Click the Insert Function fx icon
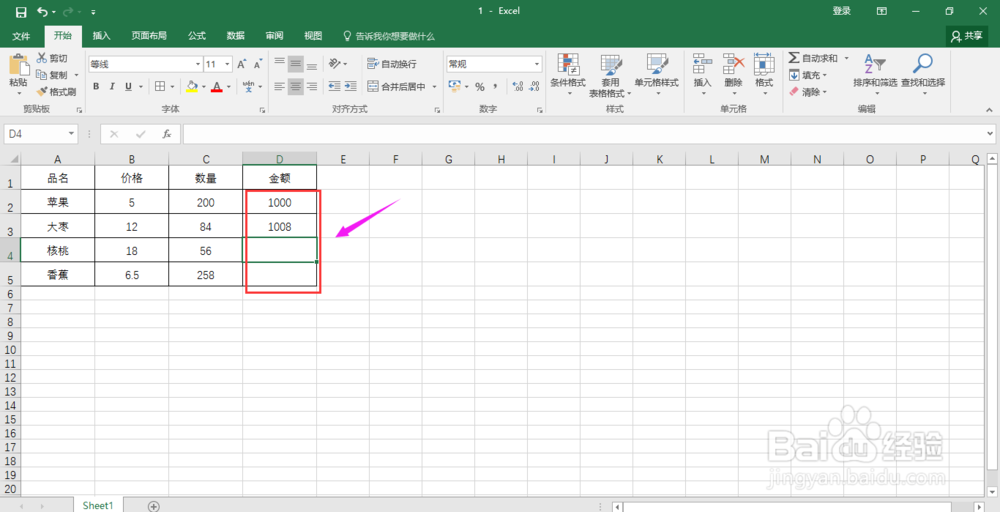 point(167,134)
